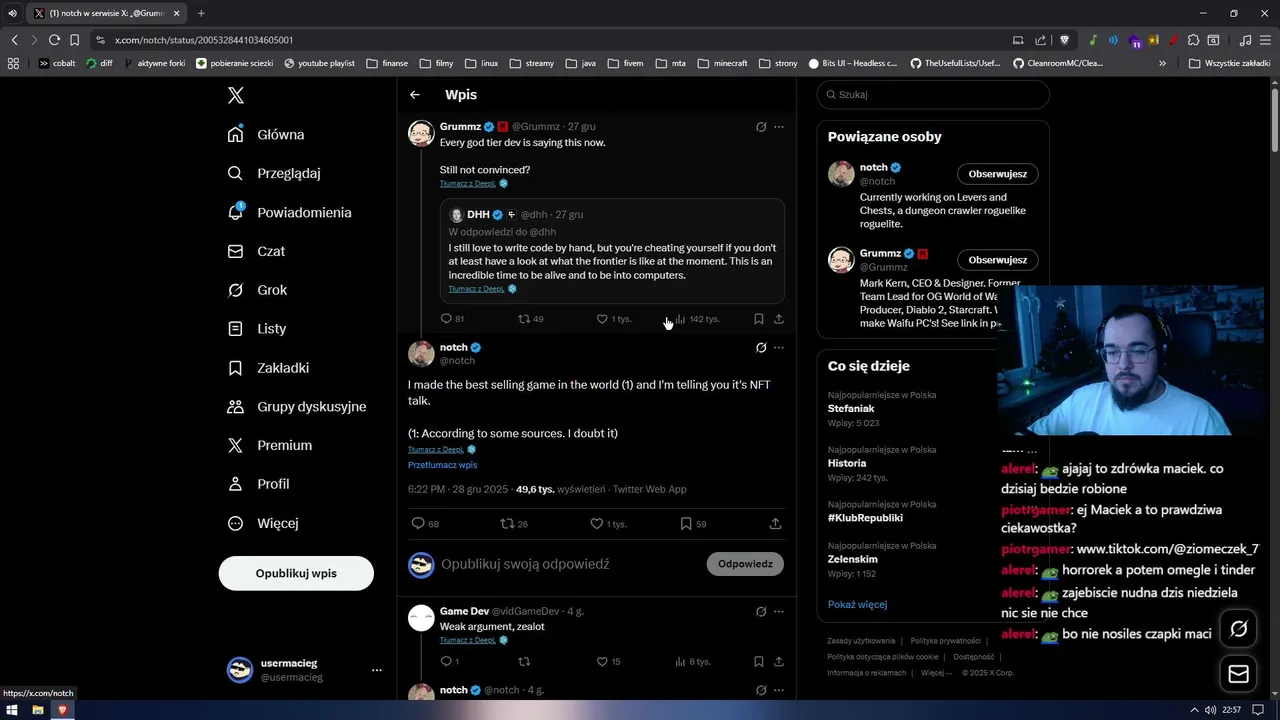Repost notch post with 26 reposts
Image resolution: width=1280 pixels, height=720 pixels.
[514, 523]
